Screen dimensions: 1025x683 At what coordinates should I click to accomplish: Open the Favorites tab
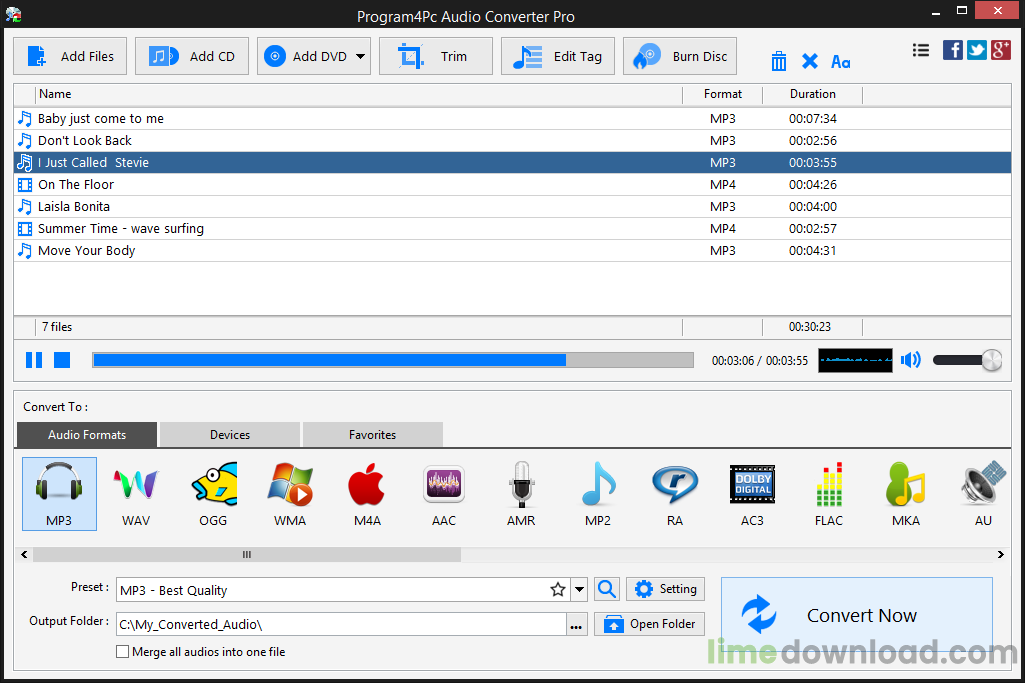coord(372,434)
